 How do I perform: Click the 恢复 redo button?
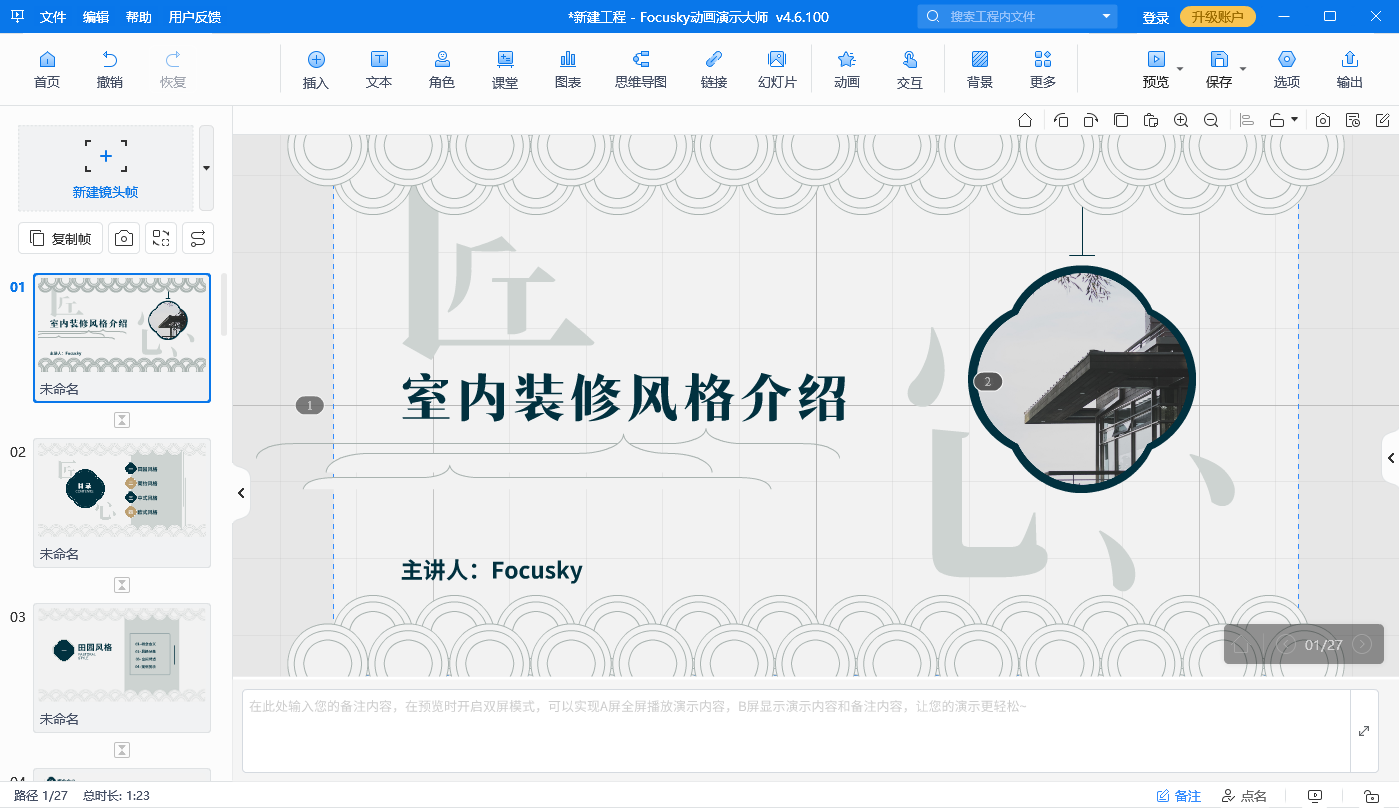pos(173,70)
